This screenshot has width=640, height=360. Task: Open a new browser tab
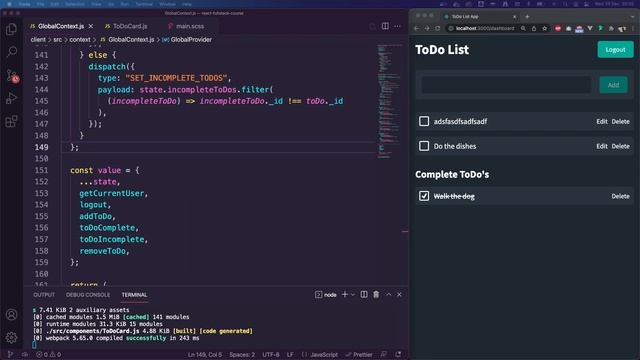click(x=527, y=17)
